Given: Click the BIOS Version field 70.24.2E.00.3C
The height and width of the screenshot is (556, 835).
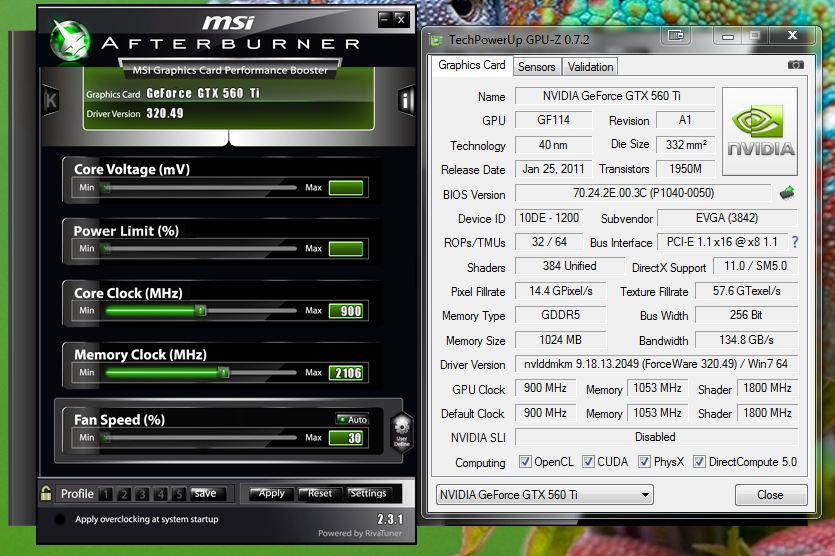Looking at the screenshot, I should (x=643, y=193).
